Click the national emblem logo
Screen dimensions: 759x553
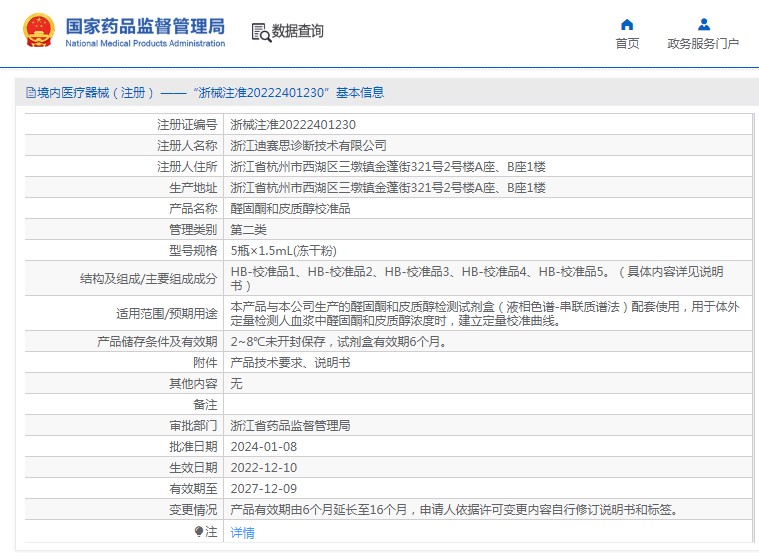[x=39, y=31]
